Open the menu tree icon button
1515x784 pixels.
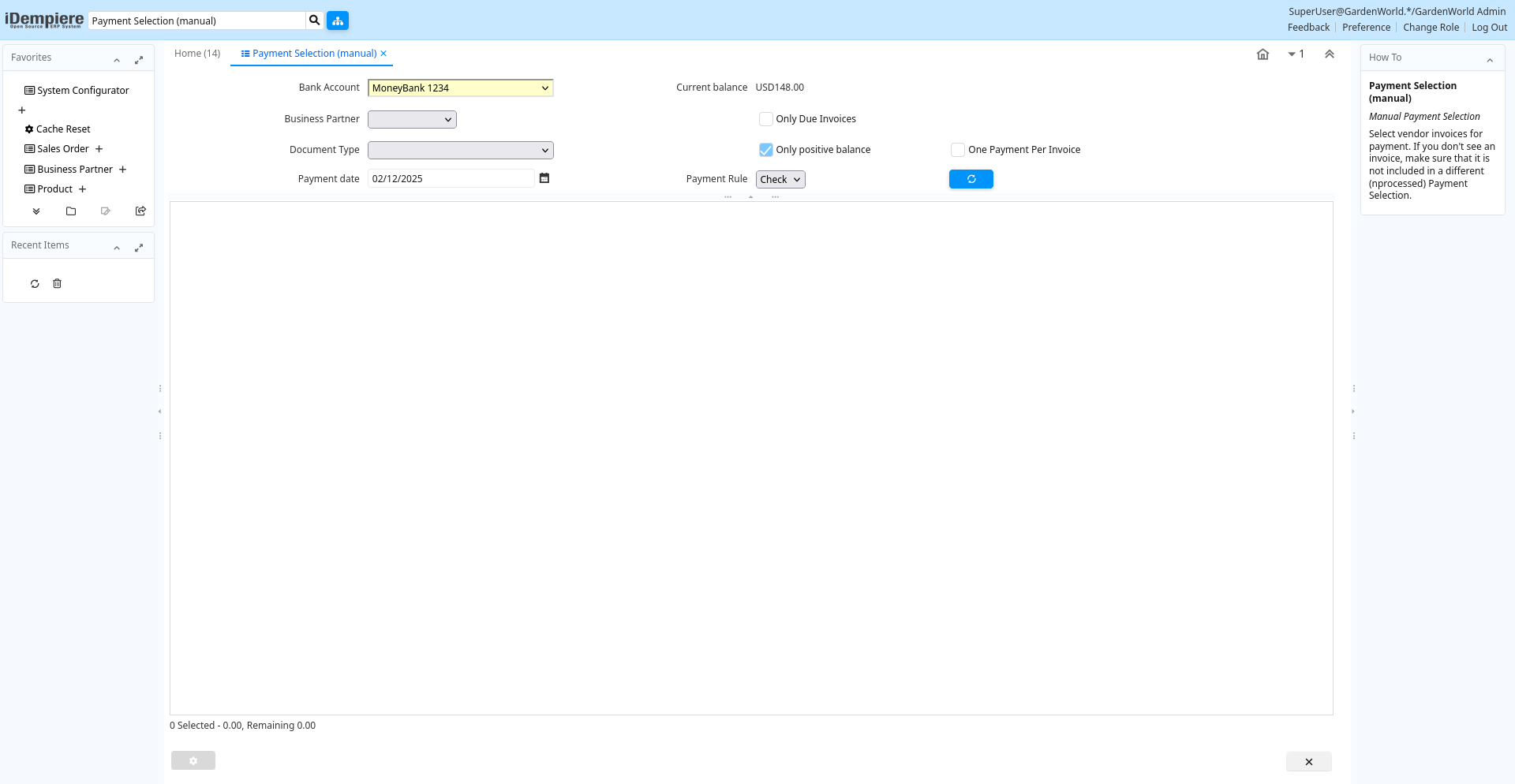point(338,21)
